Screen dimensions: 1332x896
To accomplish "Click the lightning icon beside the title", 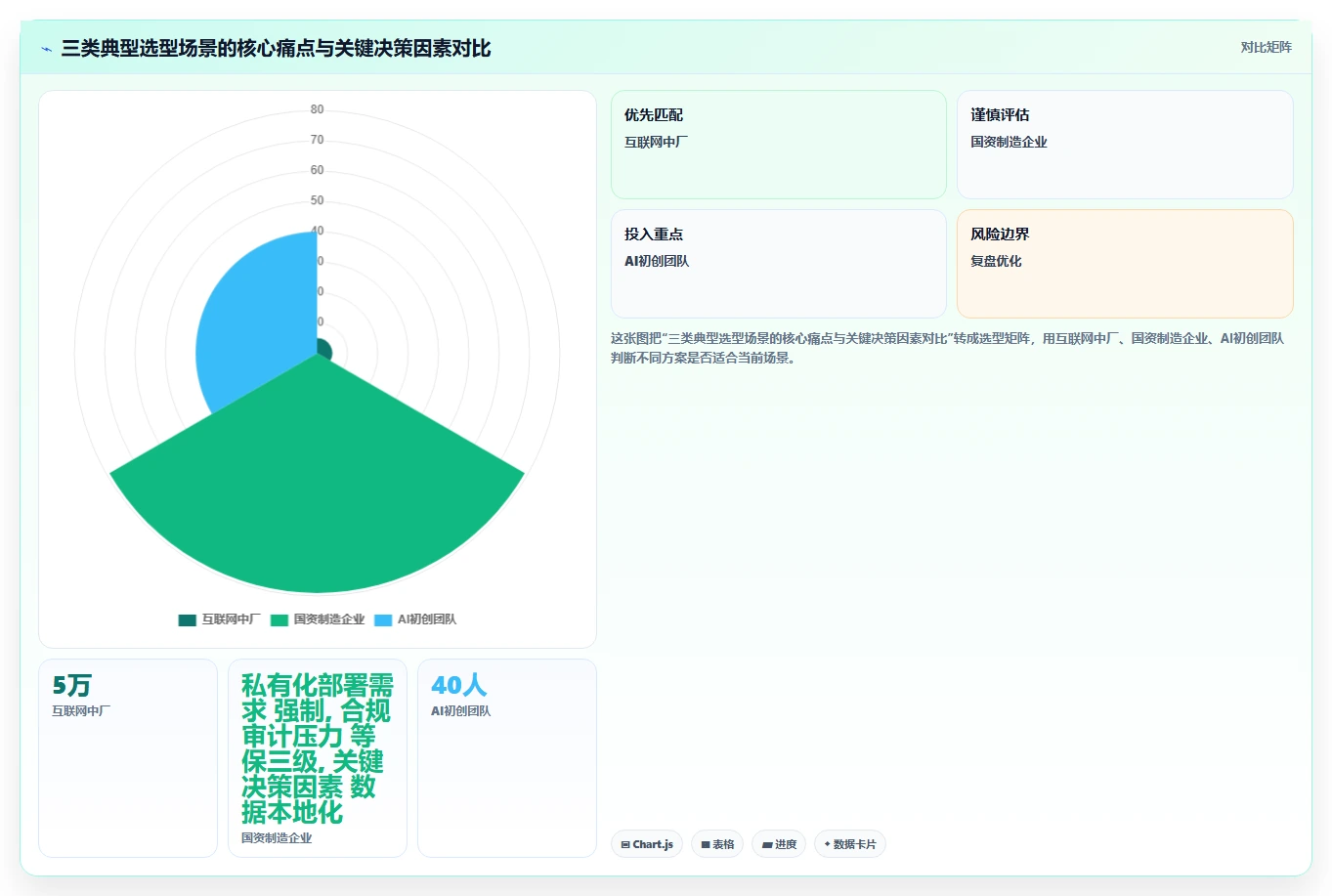I will [46, 48].
